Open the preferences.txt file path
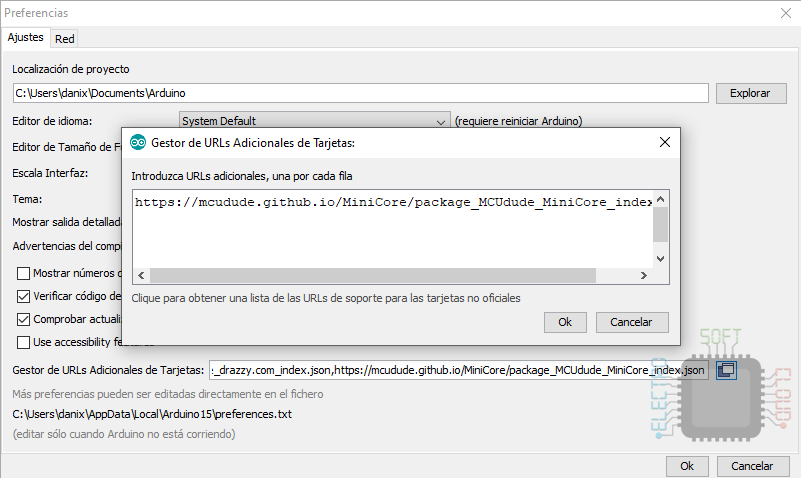801x478 pixels. tap(152, 414)
